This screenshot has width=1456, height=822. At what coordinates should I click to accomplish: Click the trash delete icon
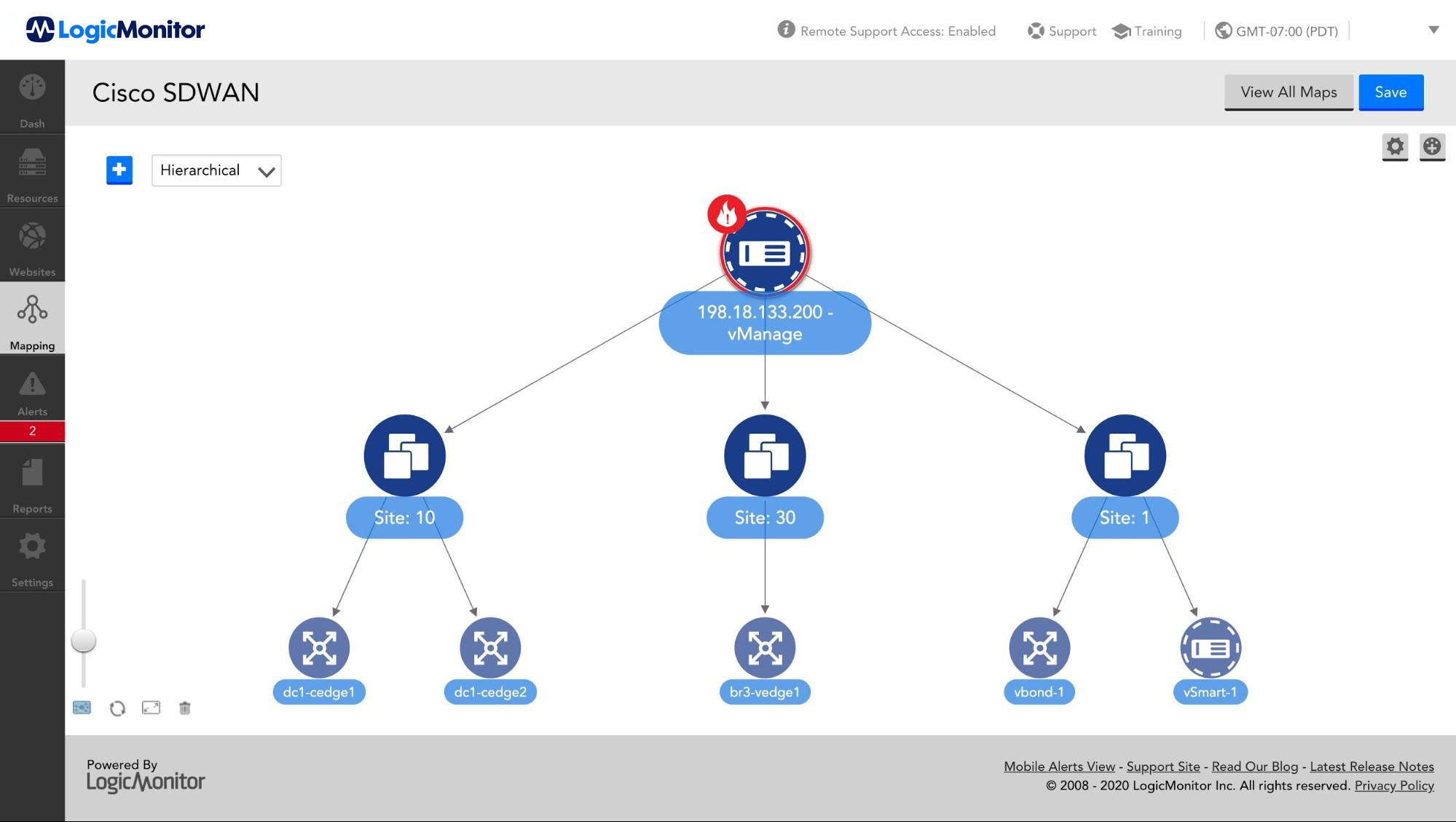pos(185,708)
